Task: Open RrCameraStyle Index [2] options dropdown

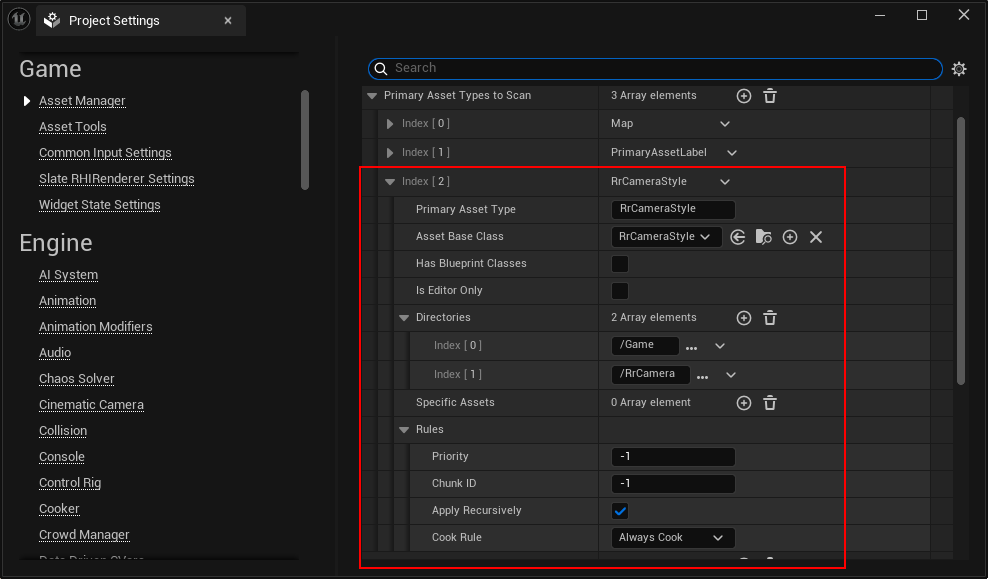Action: (725, 182)
